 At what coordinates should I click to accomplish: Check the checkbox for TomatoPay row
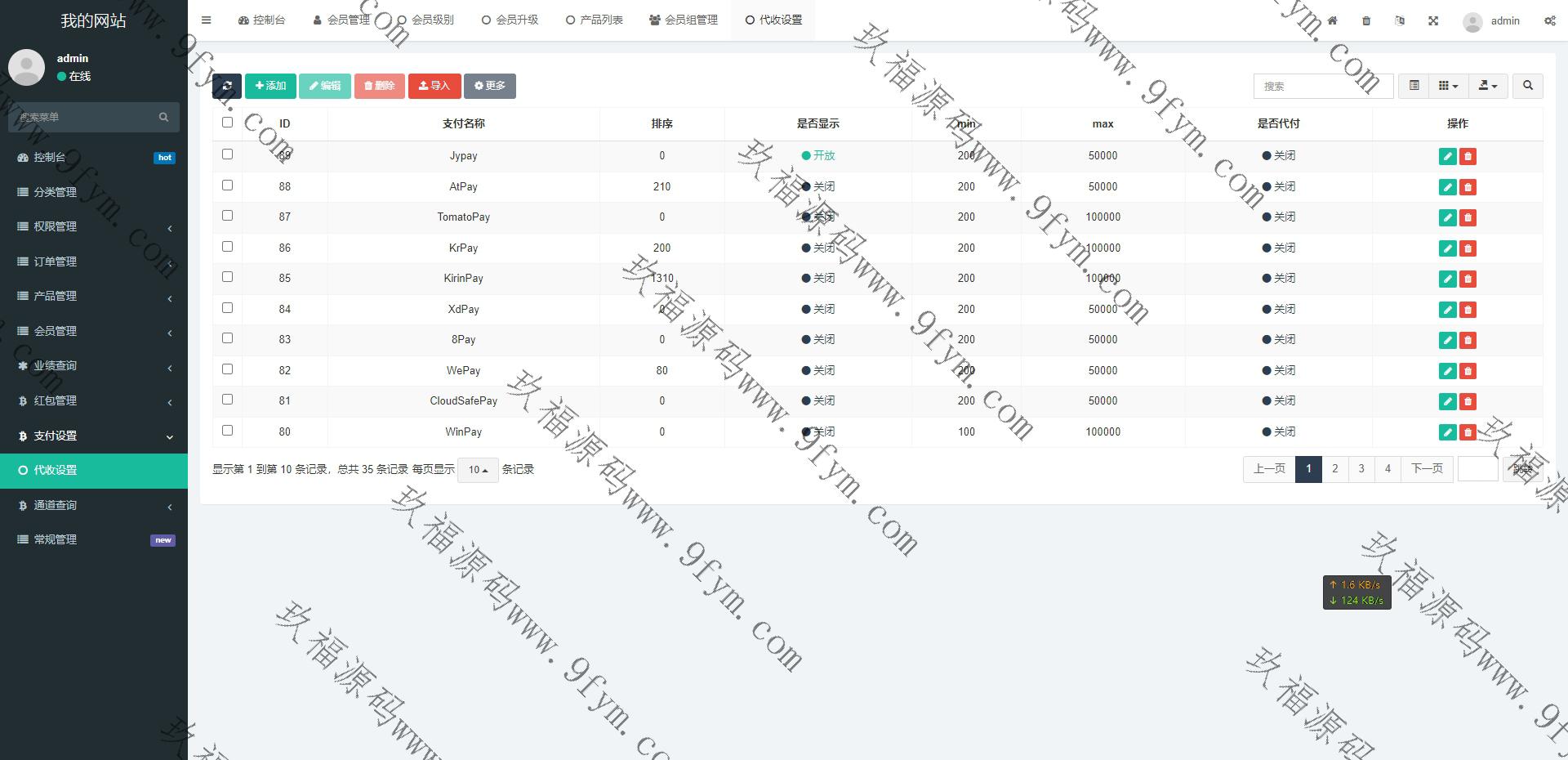(x=227, y=216)
